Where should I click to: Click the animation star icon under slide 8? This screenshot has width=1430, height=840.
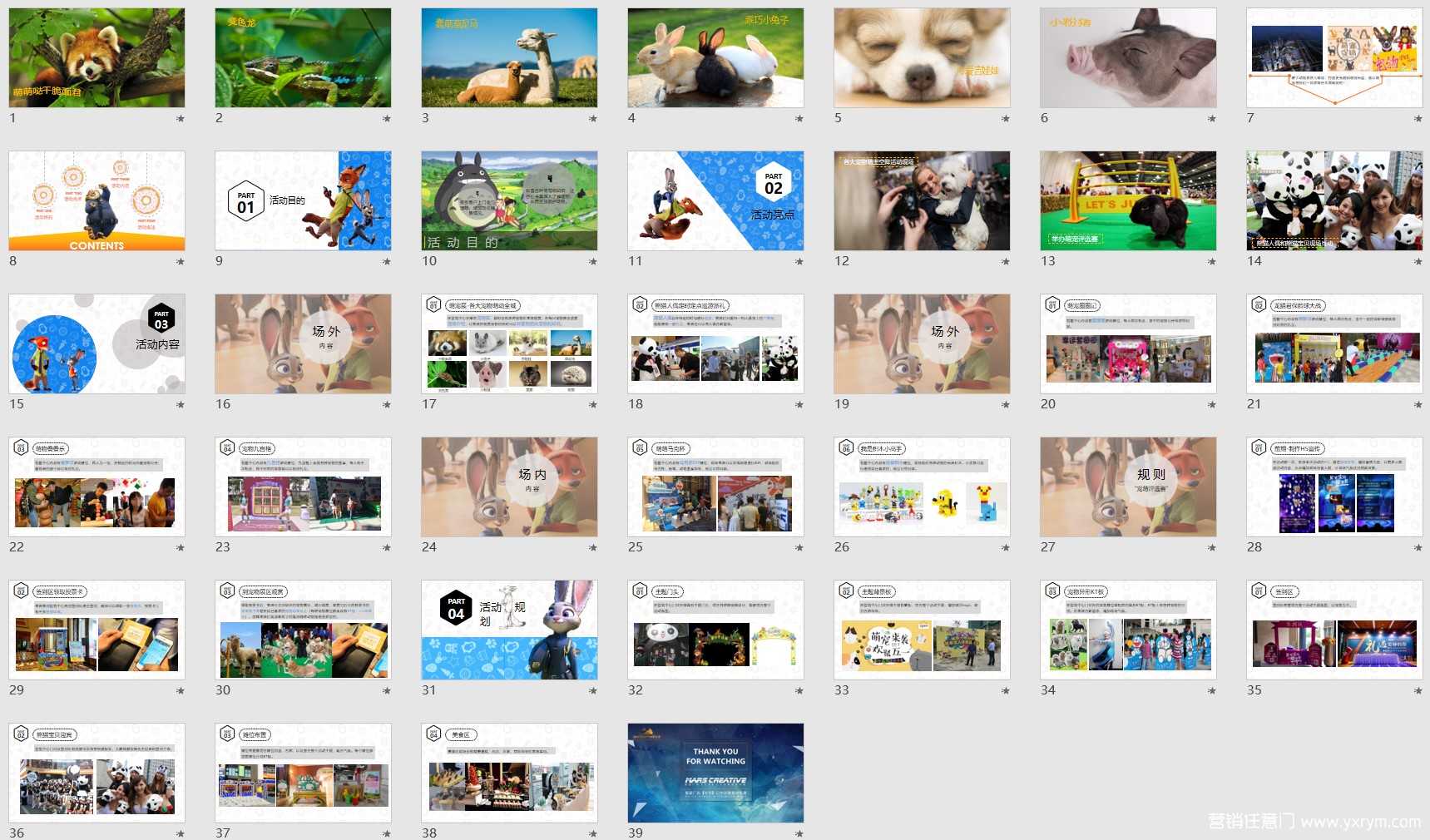pos(181,262)
